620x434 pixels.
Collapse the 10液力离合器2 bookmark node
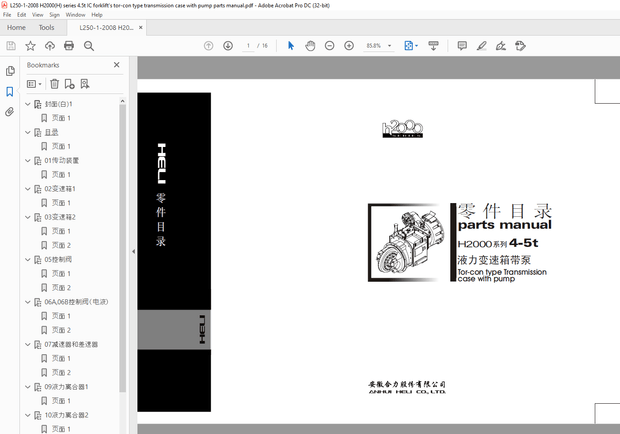point(28,415)
